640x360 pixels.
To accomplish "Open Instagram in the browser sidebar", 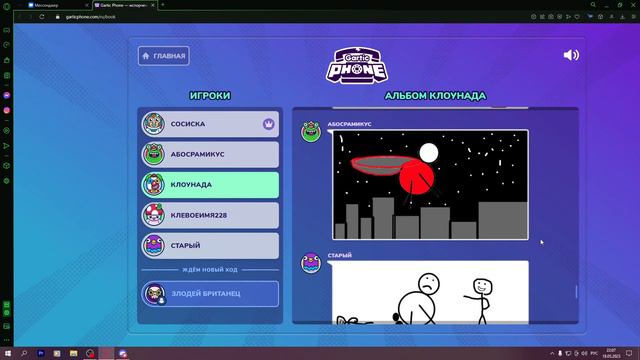I will (x=7, y=110).
